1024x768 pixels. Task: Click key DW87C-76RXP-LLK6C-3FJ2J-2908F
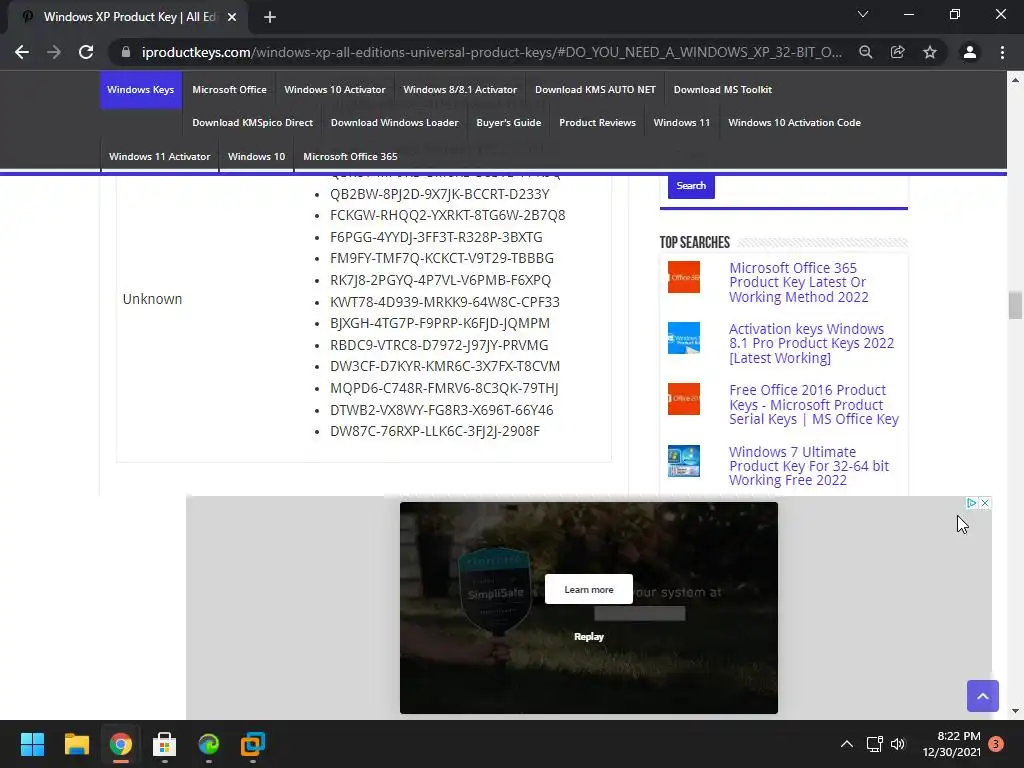[435, 431]
